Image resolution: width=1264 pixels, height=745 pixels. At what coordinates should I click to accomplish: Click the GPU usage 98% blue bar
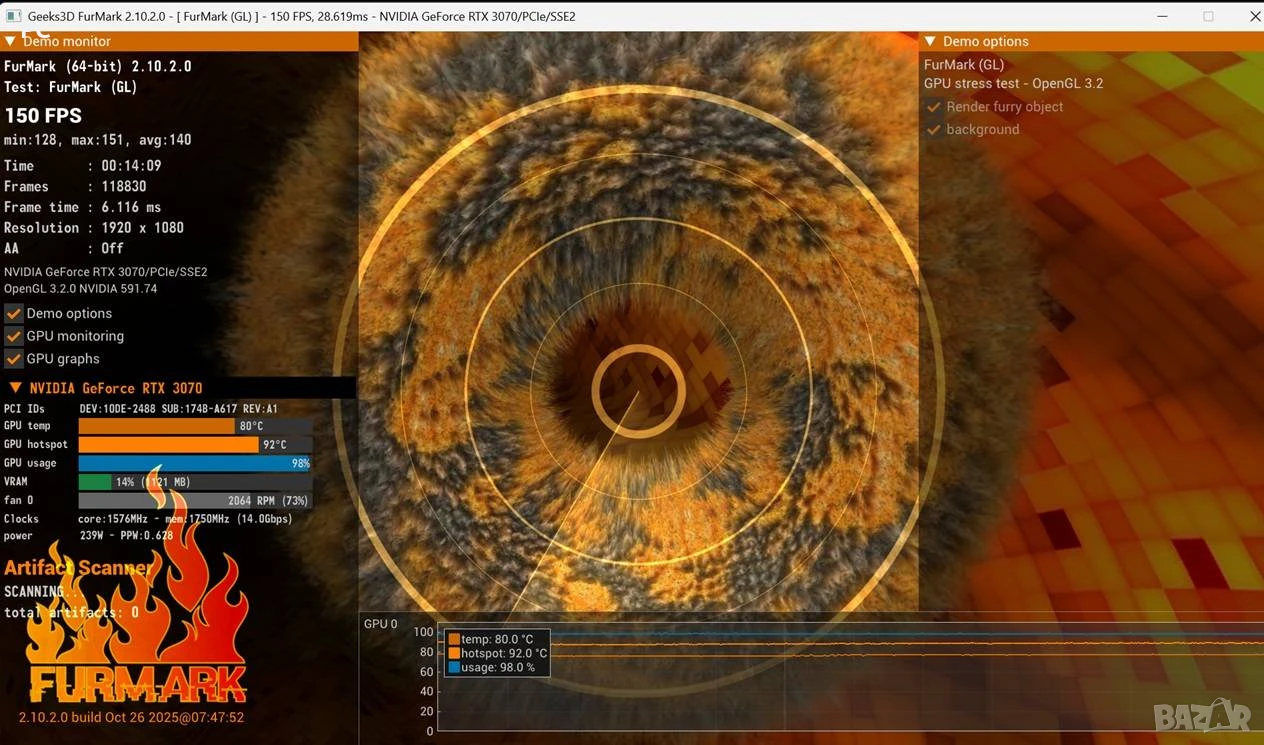[195, 463]
